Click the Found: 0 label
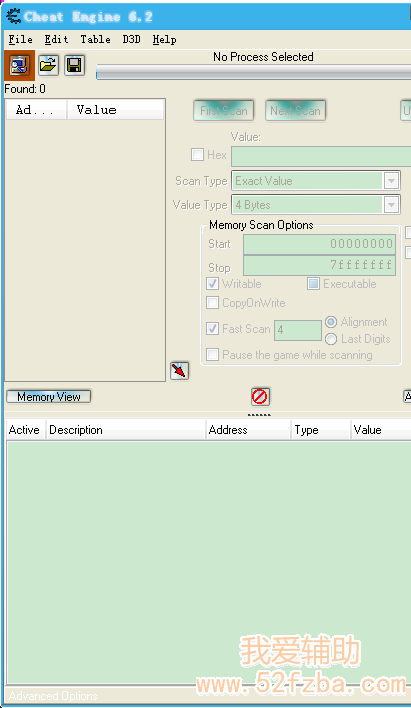Screen dimensions: 411x708 [25, 89]
